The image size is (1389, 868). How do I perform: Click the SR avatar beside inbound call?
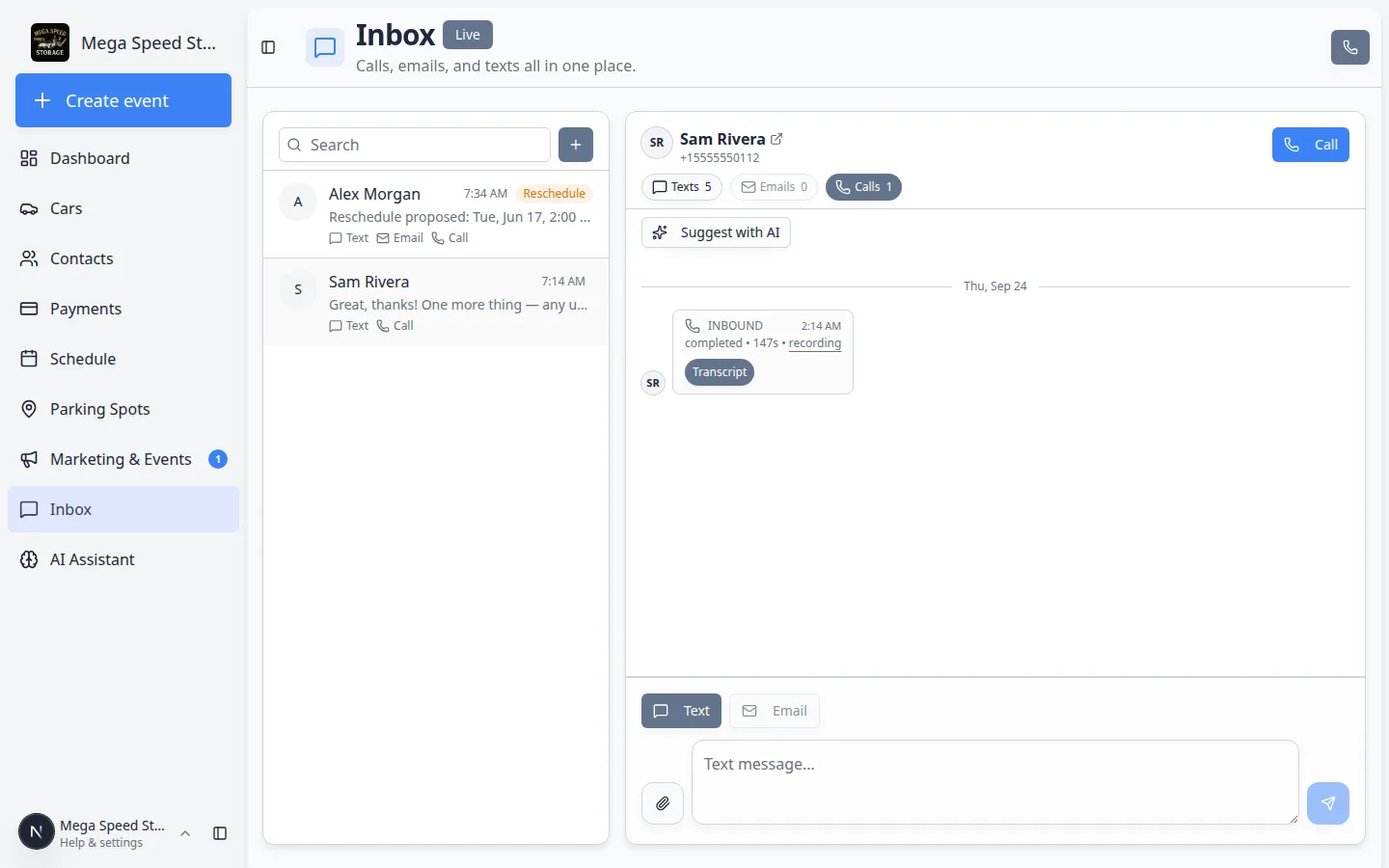(653, 383)
